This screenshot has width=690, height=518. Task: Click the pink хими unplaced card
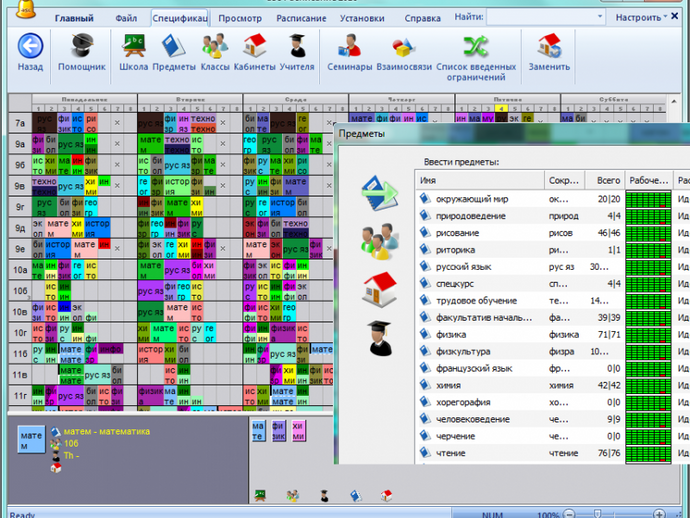tap(298, 431)
